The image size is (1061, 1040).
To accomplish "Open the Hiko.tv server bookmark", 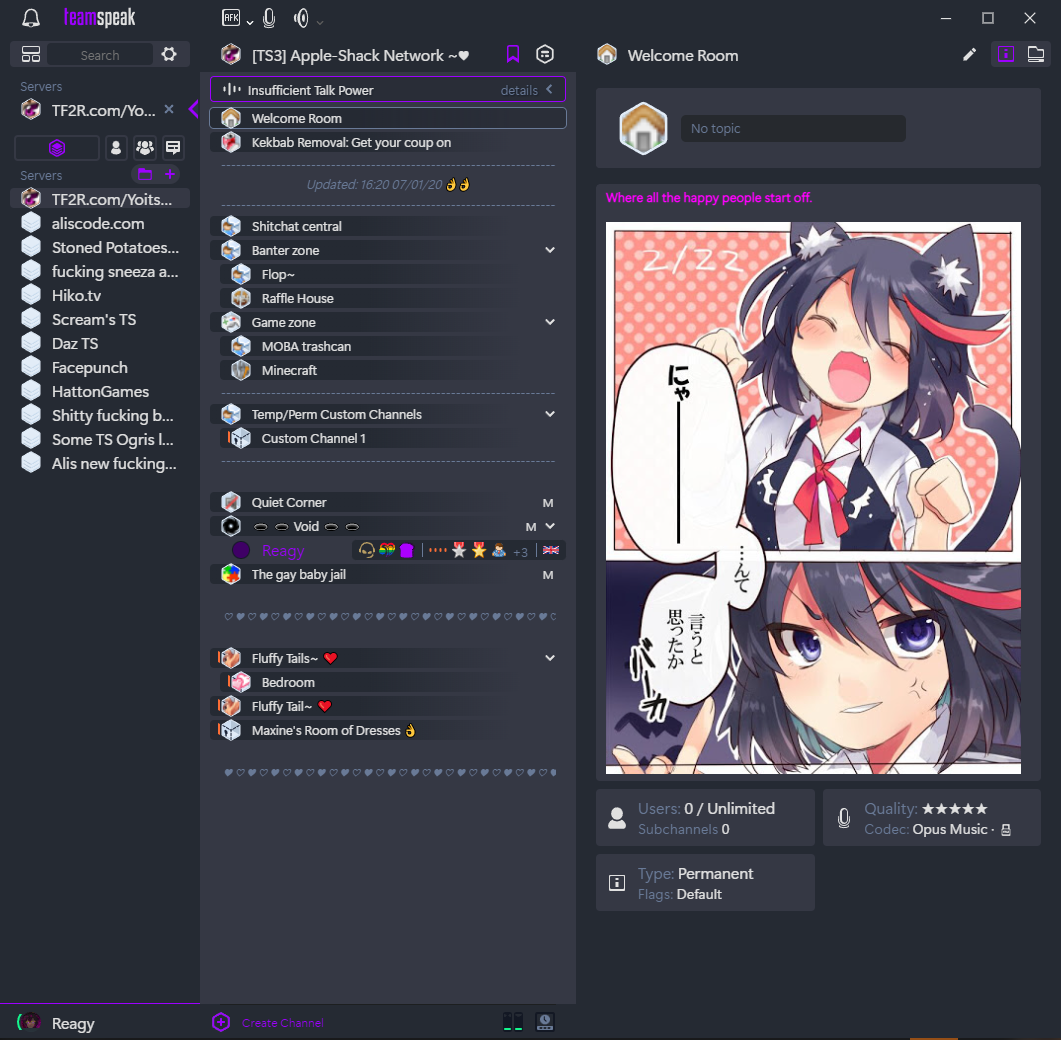I will [100, 296].
